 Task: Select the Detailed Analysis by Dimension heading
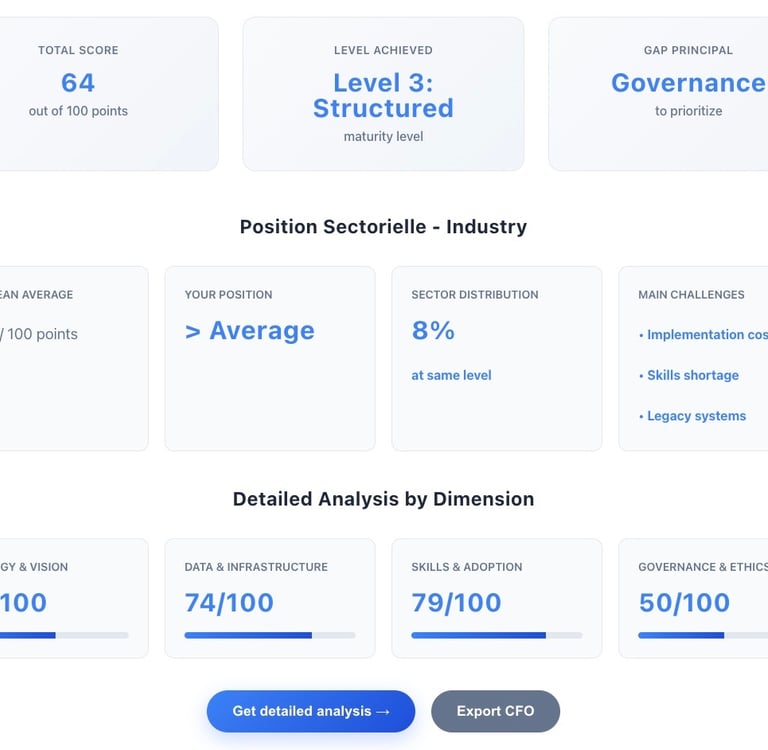click(383, 499)
